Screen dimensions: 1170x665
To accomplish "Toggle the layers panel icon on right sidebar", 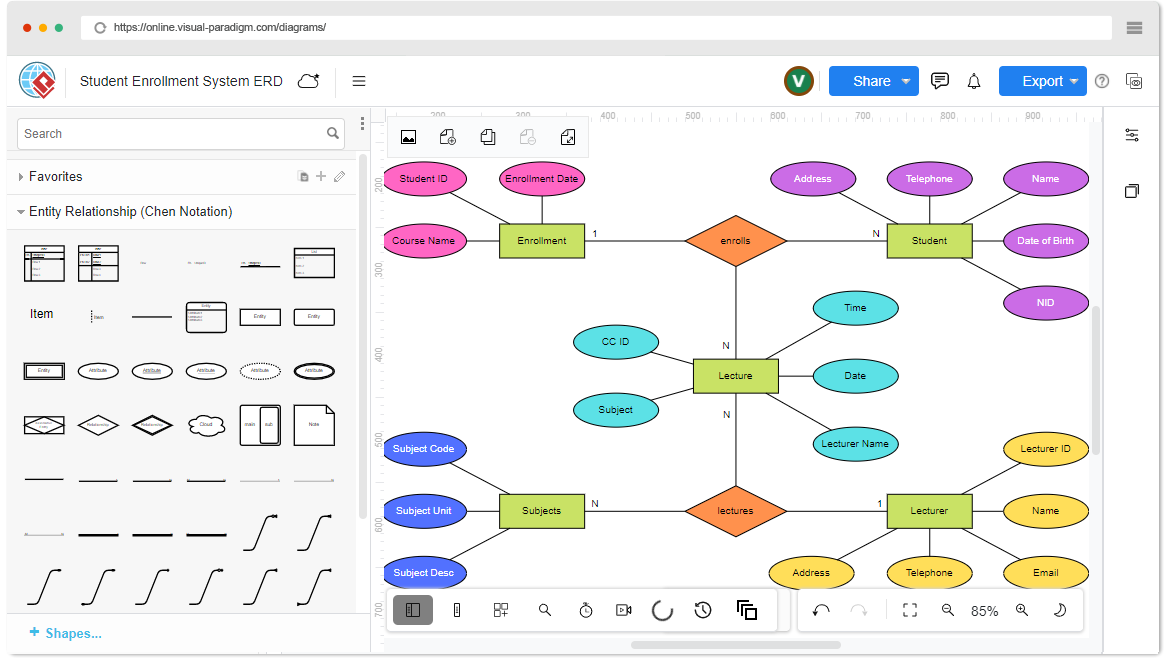I will pos(1132,191).
